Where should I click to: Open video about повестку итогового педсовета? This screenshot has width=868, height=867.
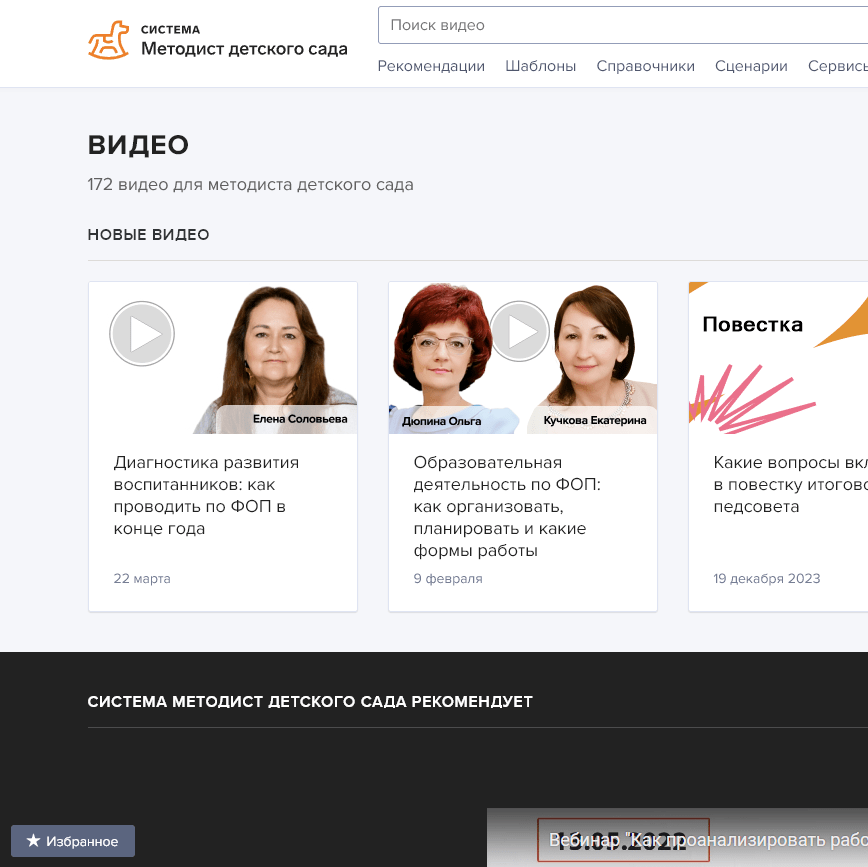(x=790, y=484)
